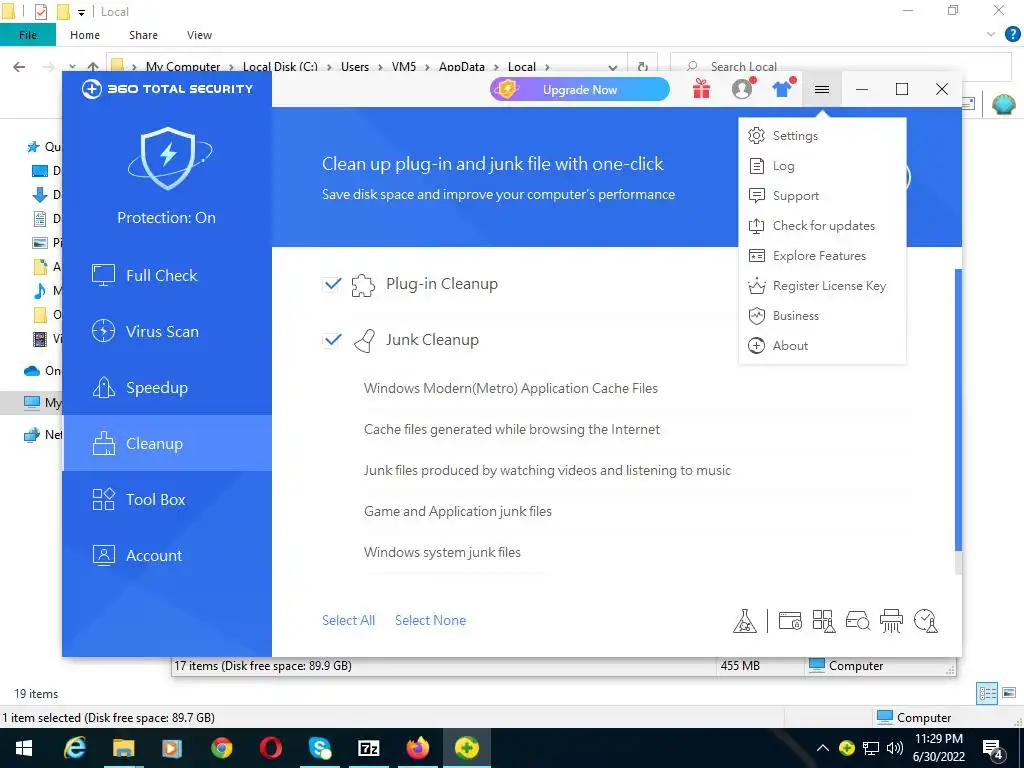Open the data shredder icon
The height and width of the screenshot is (768, 1024).
click(x=891, y=621)
